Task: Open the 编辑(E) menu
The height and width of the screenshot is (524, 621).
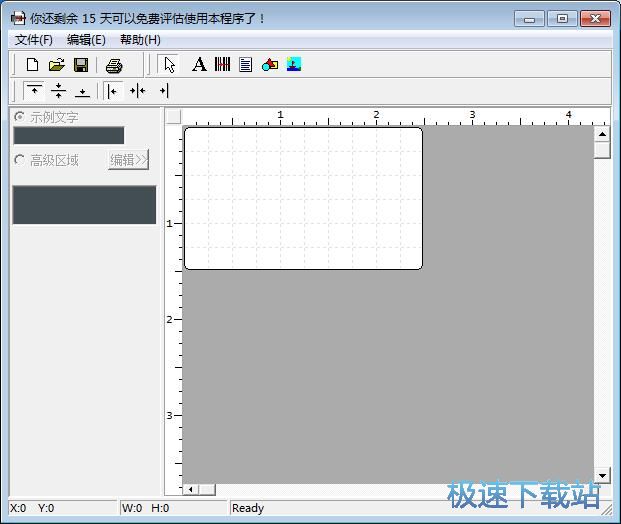Action: tap(86, 40)
